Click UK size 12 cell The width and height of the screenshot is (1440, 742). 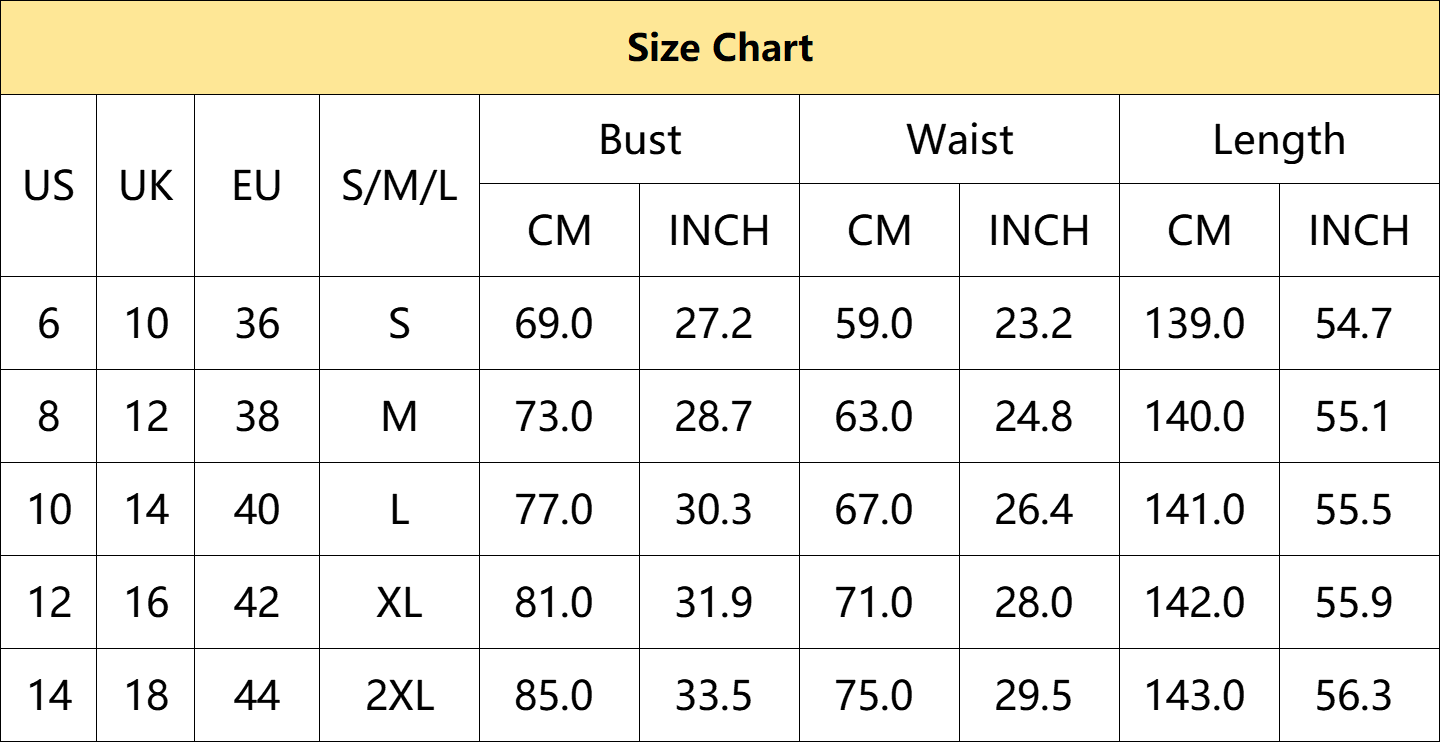(146, 417)
